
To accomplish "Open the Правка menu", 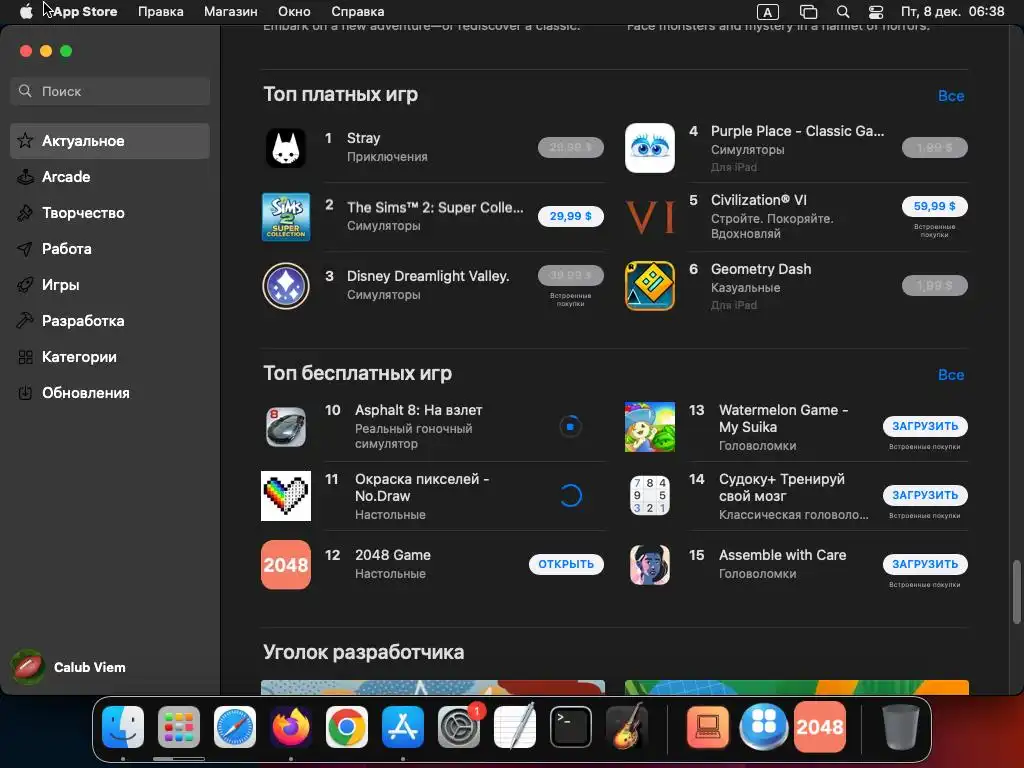I will tap(161, 12).
